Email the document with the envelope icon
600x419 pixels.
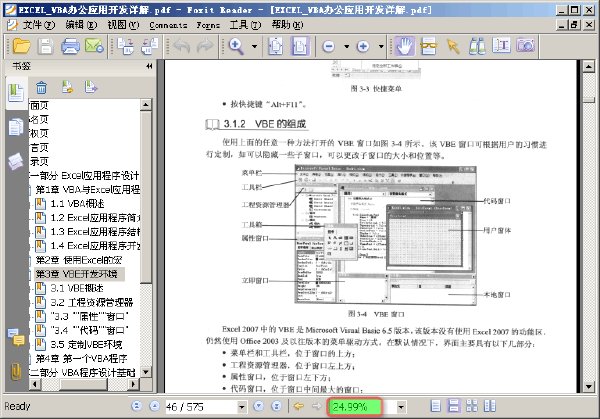94,46
